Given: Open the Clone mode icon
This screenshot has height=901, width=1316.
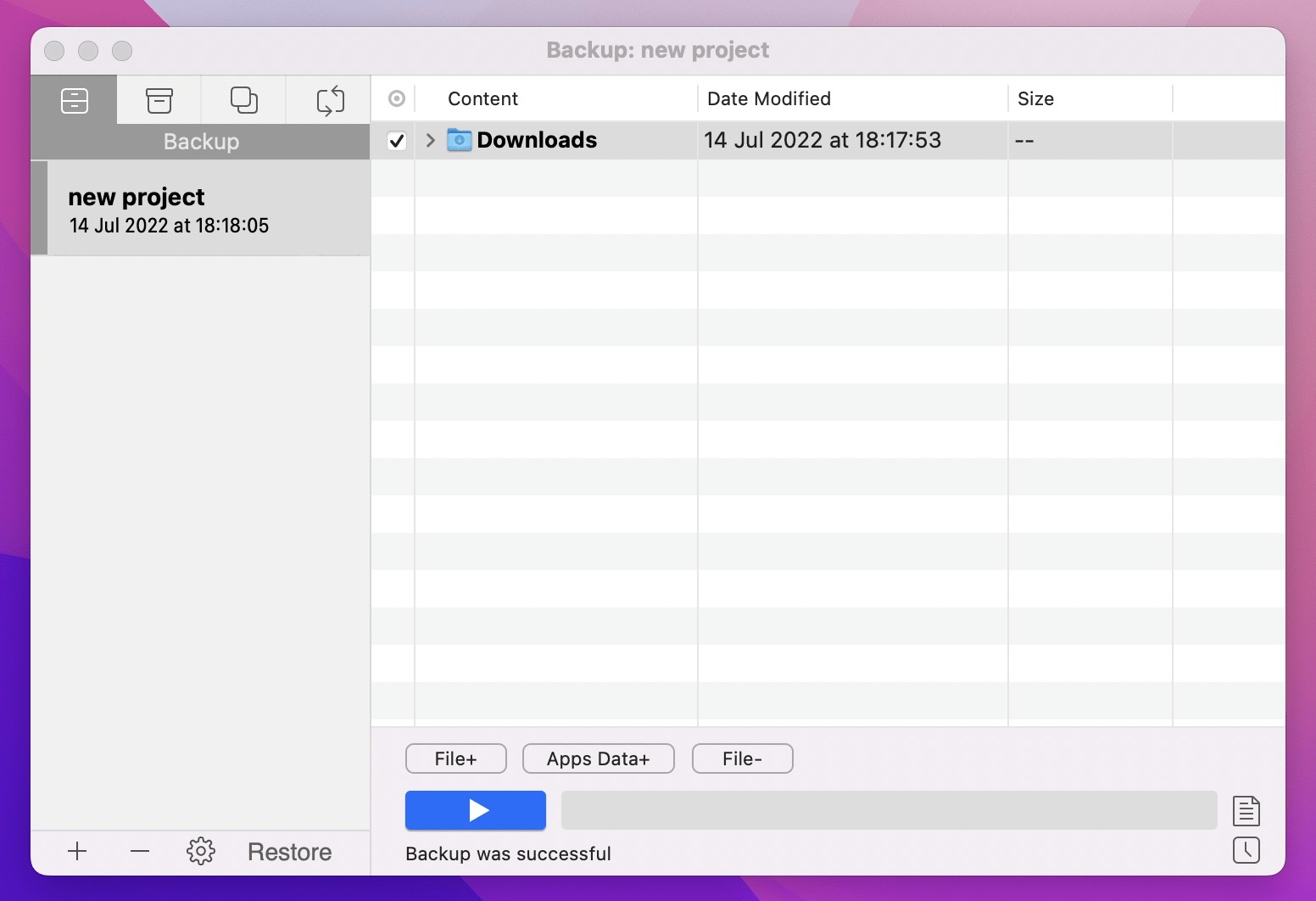Looking at the screenshot, I should coord(243,99).
